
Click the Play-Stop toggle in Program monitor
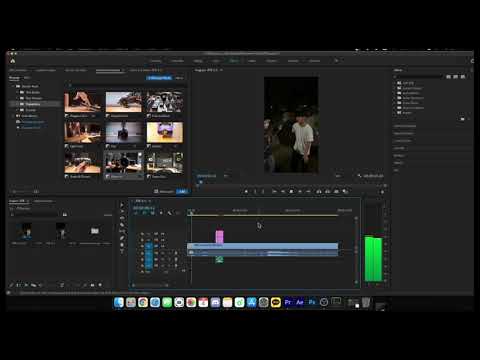(x=291, y=192)
